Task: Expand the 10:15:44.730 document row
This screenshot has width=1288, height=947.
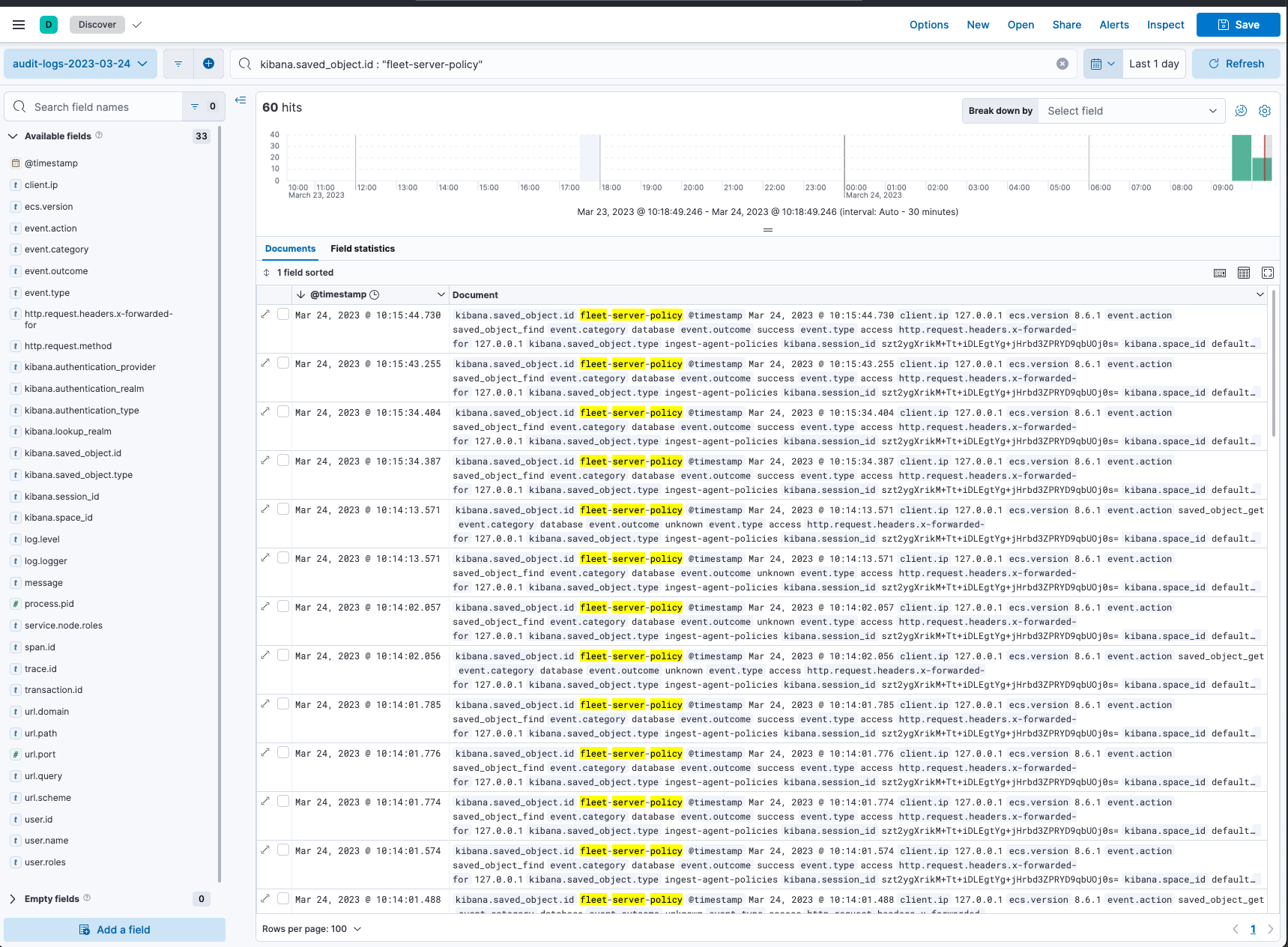Action: point(265,314)
